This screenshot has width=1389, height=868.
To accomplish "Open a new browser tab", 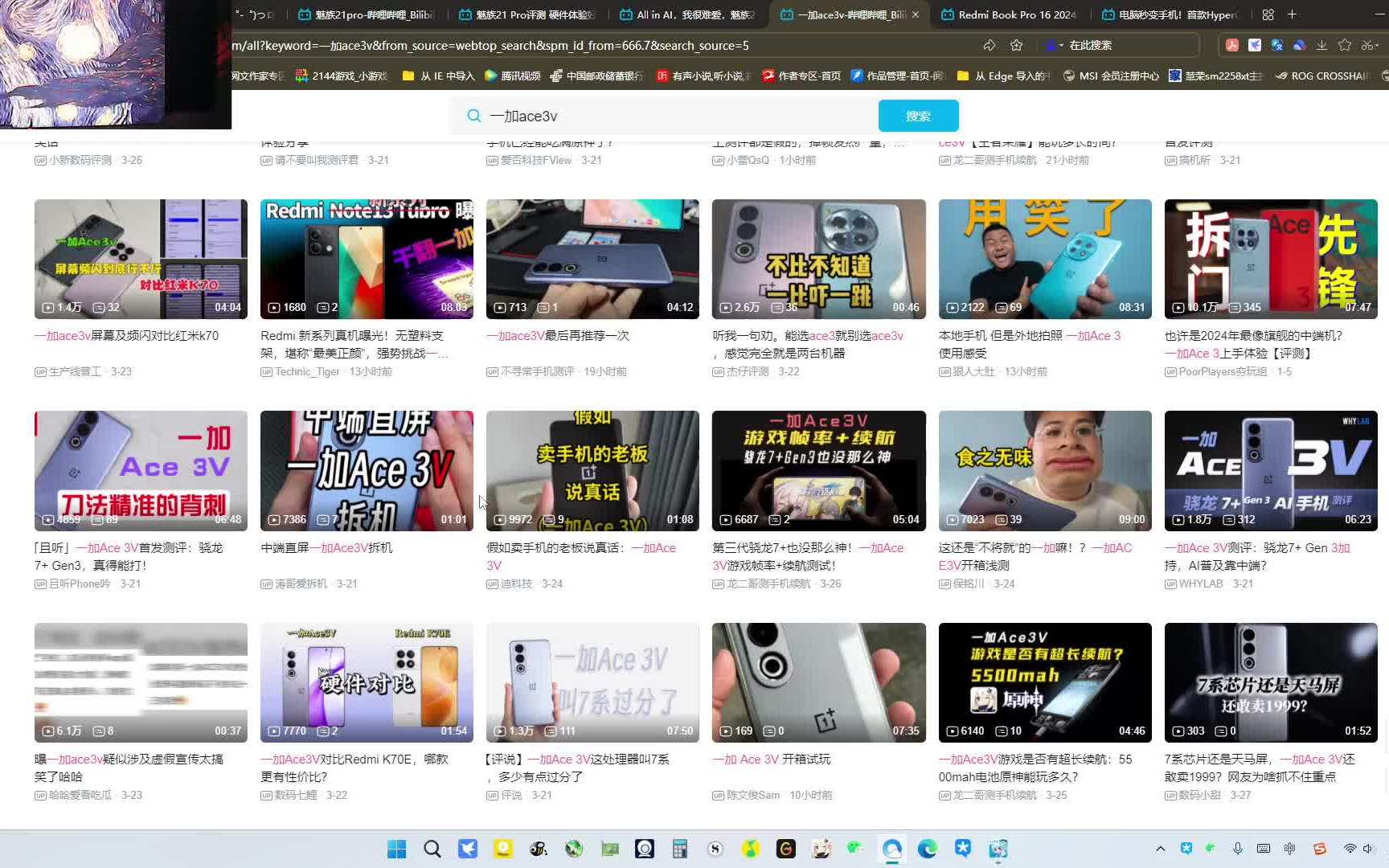I will pos(1292,14).
